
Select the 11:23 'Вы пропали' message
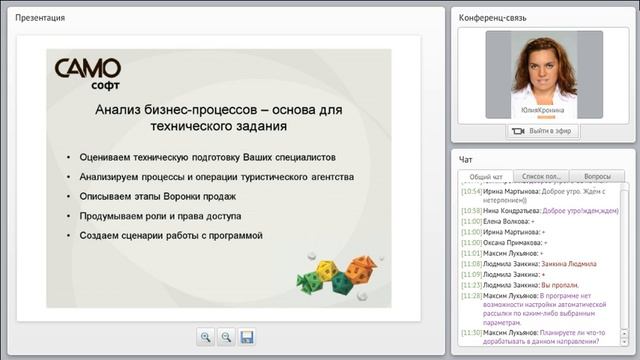point(520,285)
